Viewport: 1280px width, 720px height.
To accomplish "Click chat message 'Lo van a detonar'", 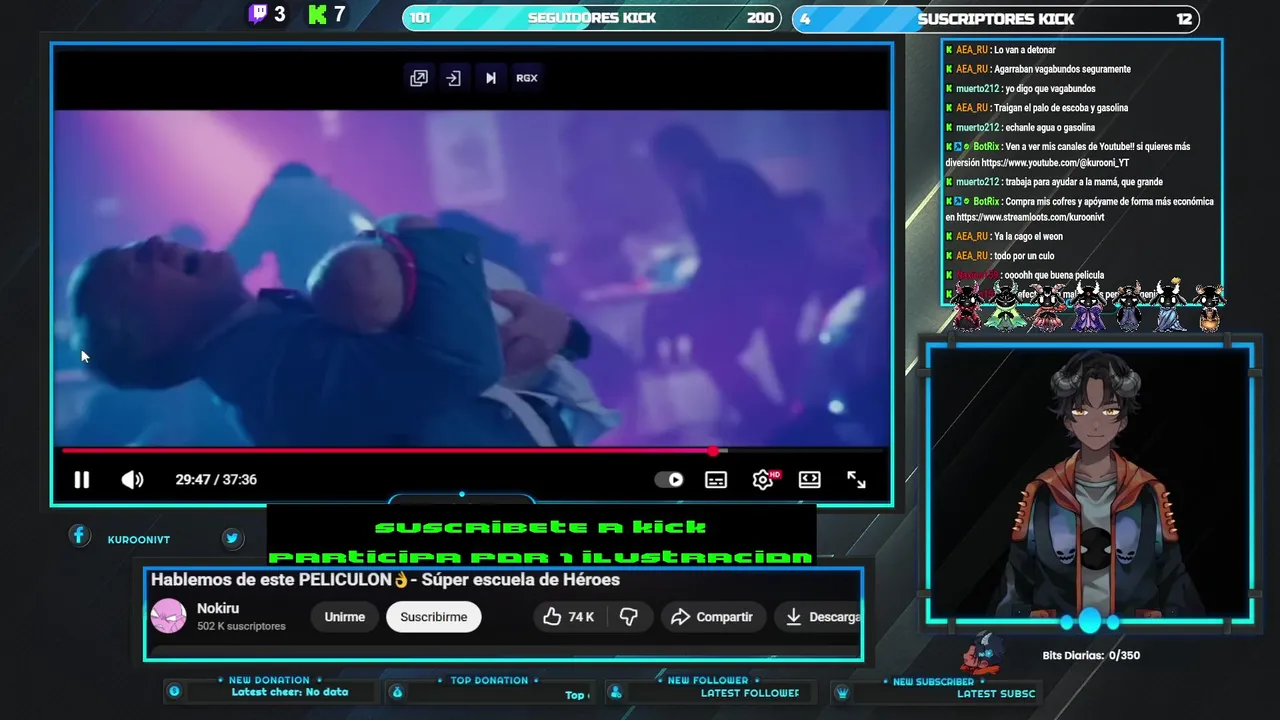I will [1025, 50].
